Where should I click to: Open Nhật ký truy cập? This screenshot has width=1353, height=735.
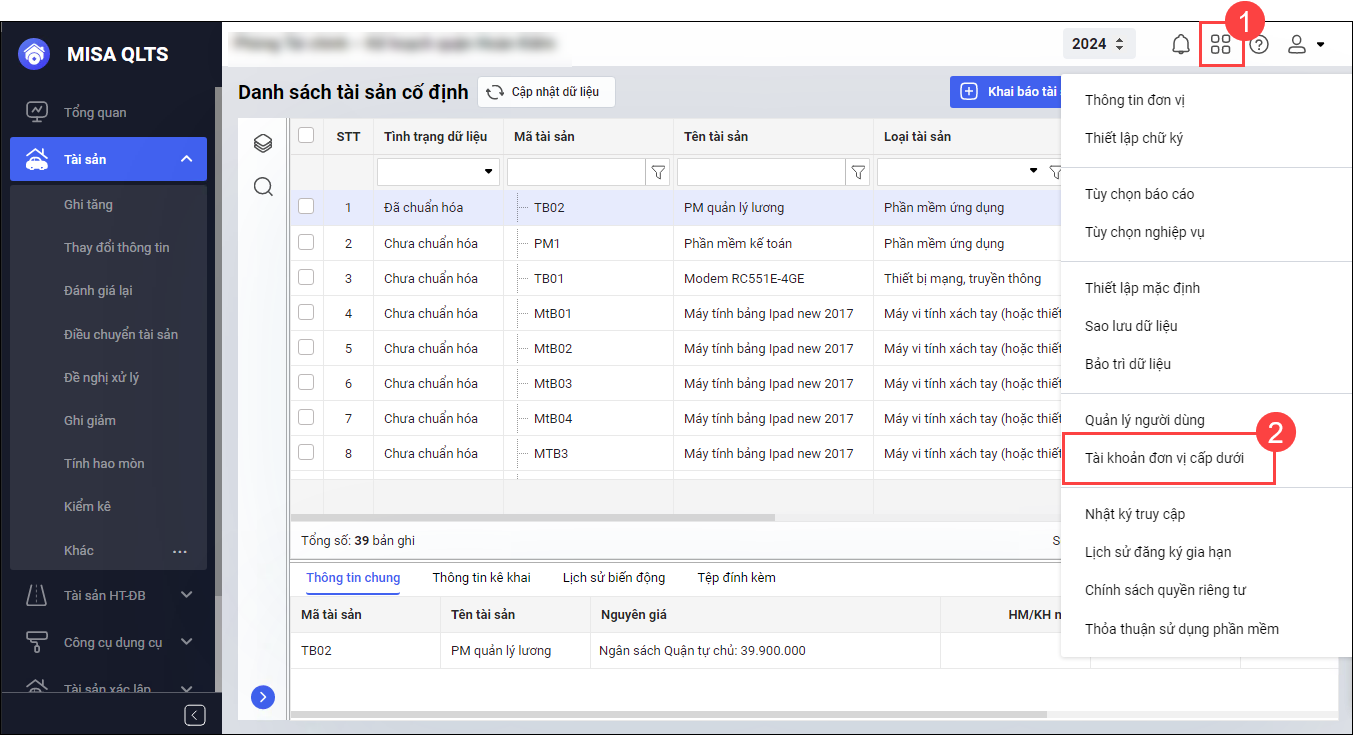click(x=1135, y=514)
